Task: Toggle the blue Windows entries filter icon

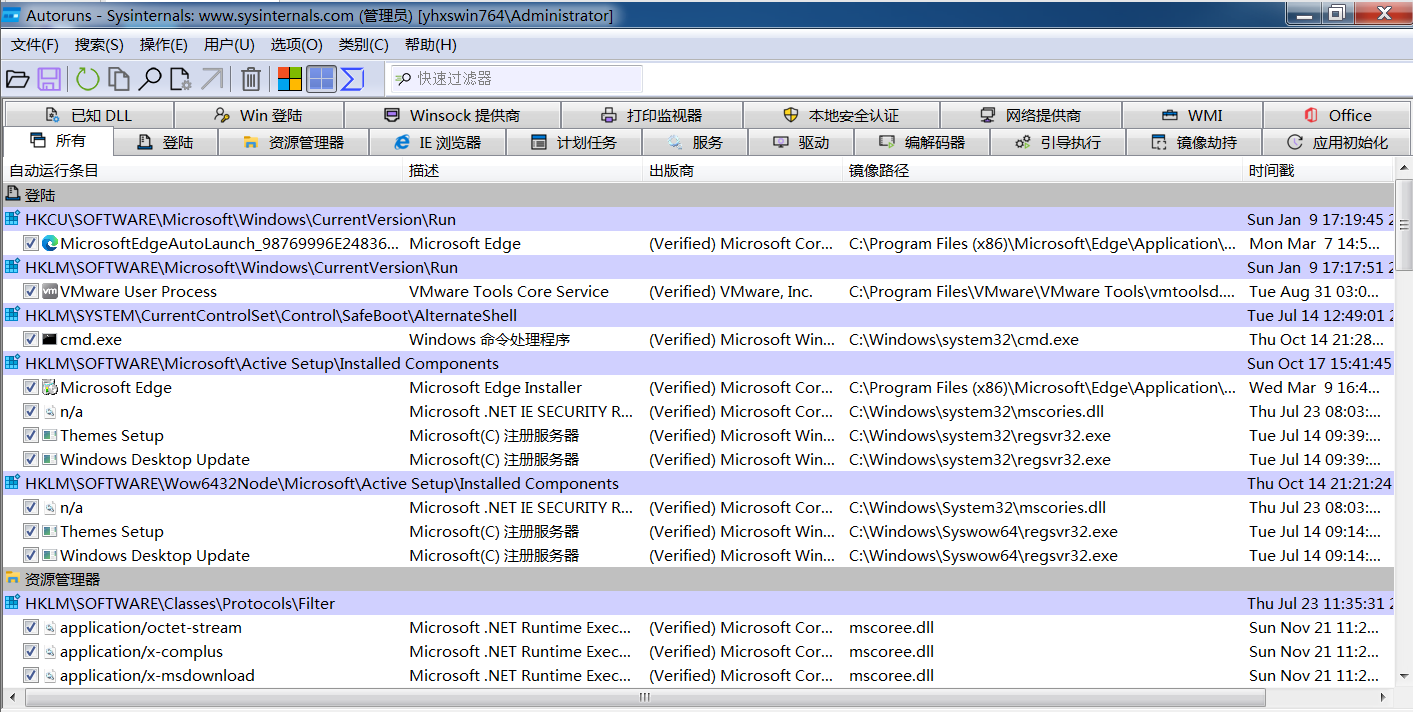Action: click(321, 79)
